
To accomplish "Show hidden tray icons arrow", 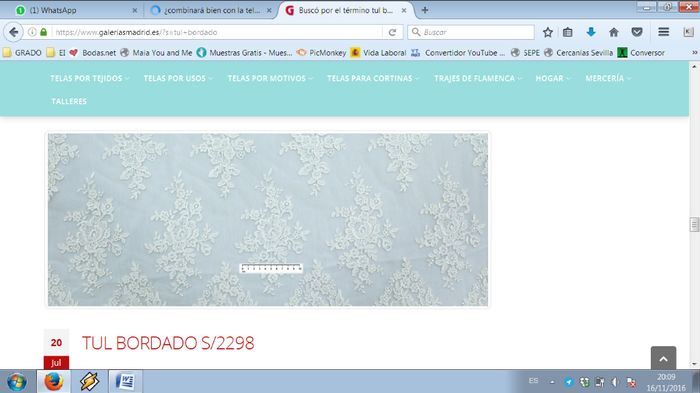I will (552, 382).
